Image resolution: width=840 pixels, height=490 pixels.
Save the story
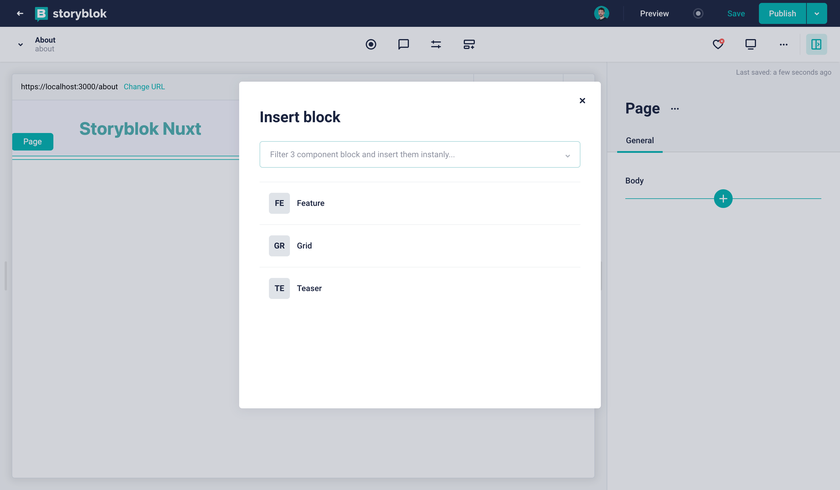pyautogui.click(x=736, y=13)
